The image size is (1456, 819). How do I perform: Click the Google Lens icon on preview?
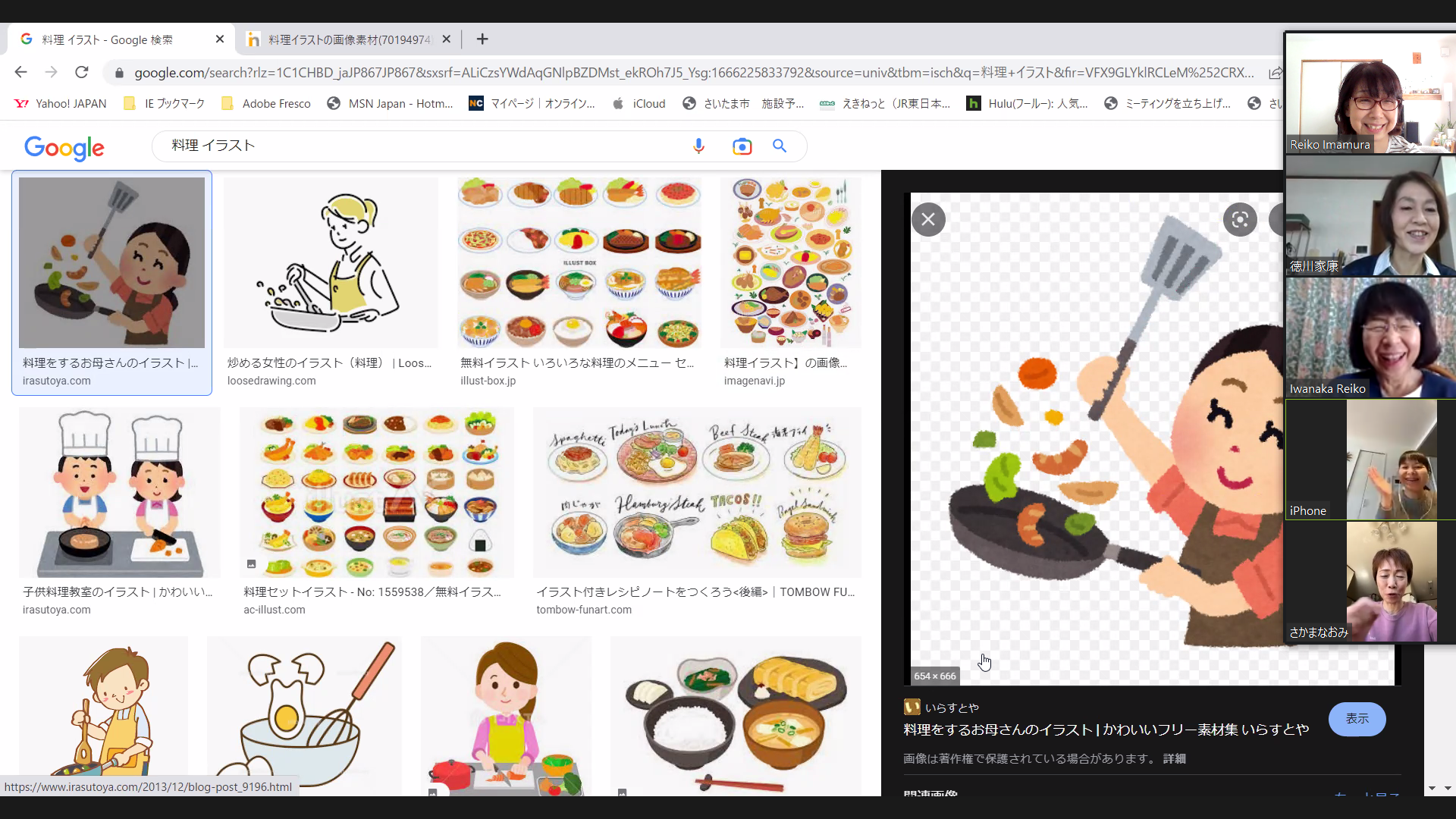[1240, 220]
